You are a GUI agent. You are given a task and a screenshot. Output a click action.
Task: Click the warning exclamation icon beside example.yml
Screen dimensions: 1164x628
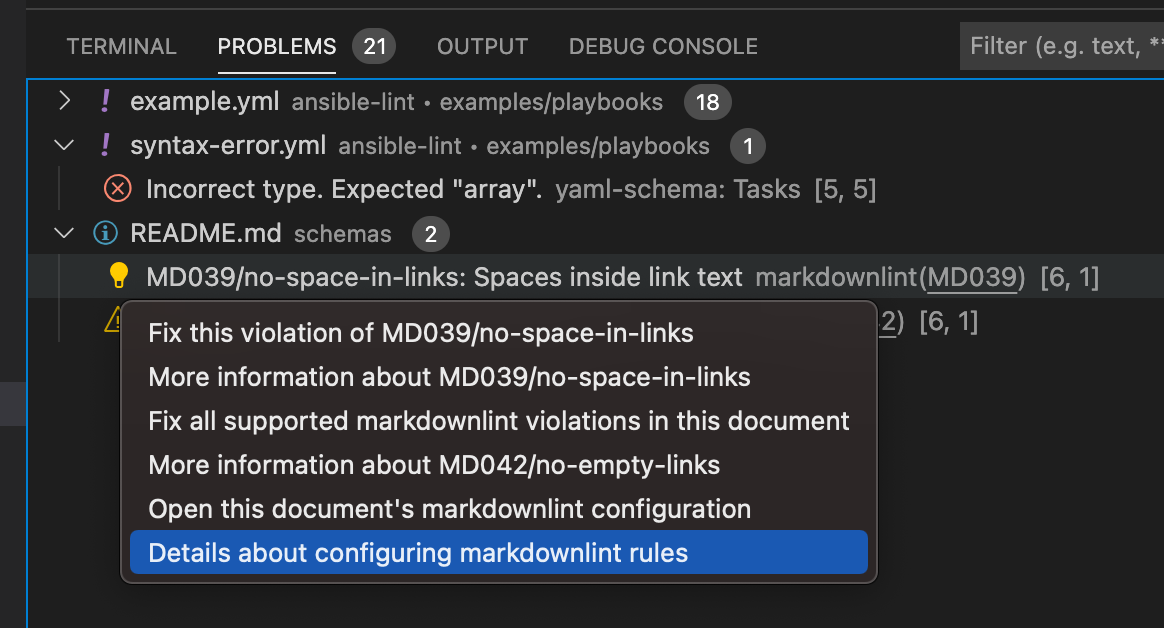105,101
